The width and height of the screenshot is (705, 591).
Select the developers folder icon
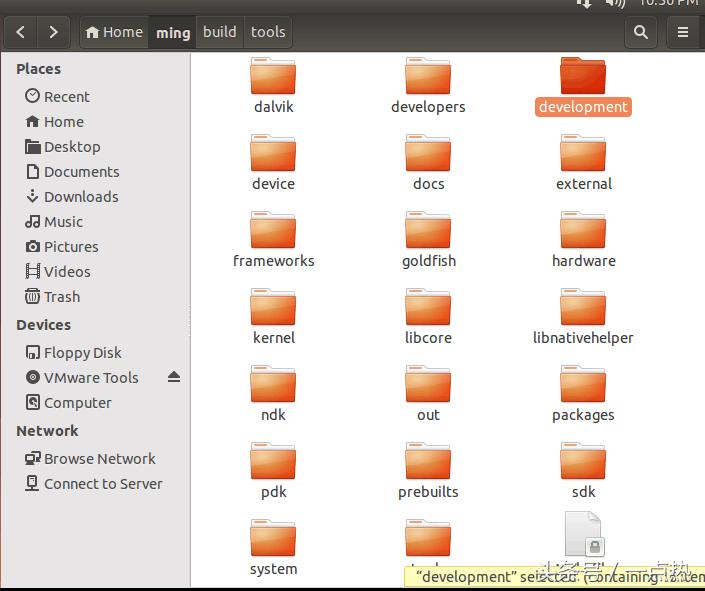pyautogui.click(x=428, y=76)
